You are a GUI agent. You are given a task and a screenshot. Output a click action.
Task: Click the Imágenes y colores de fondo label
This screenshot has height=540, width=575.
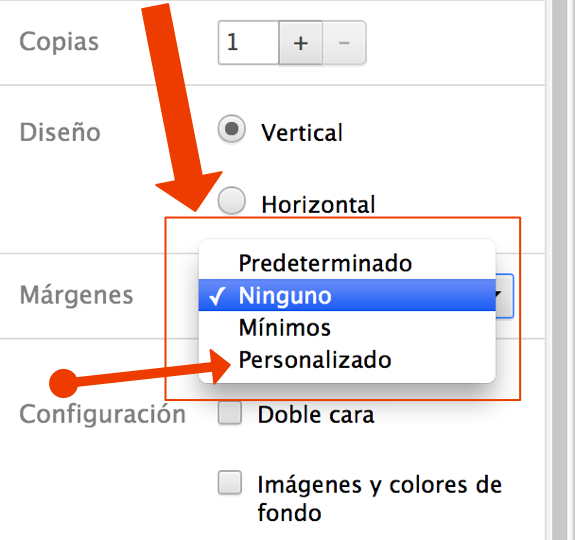tap(380, 498)
